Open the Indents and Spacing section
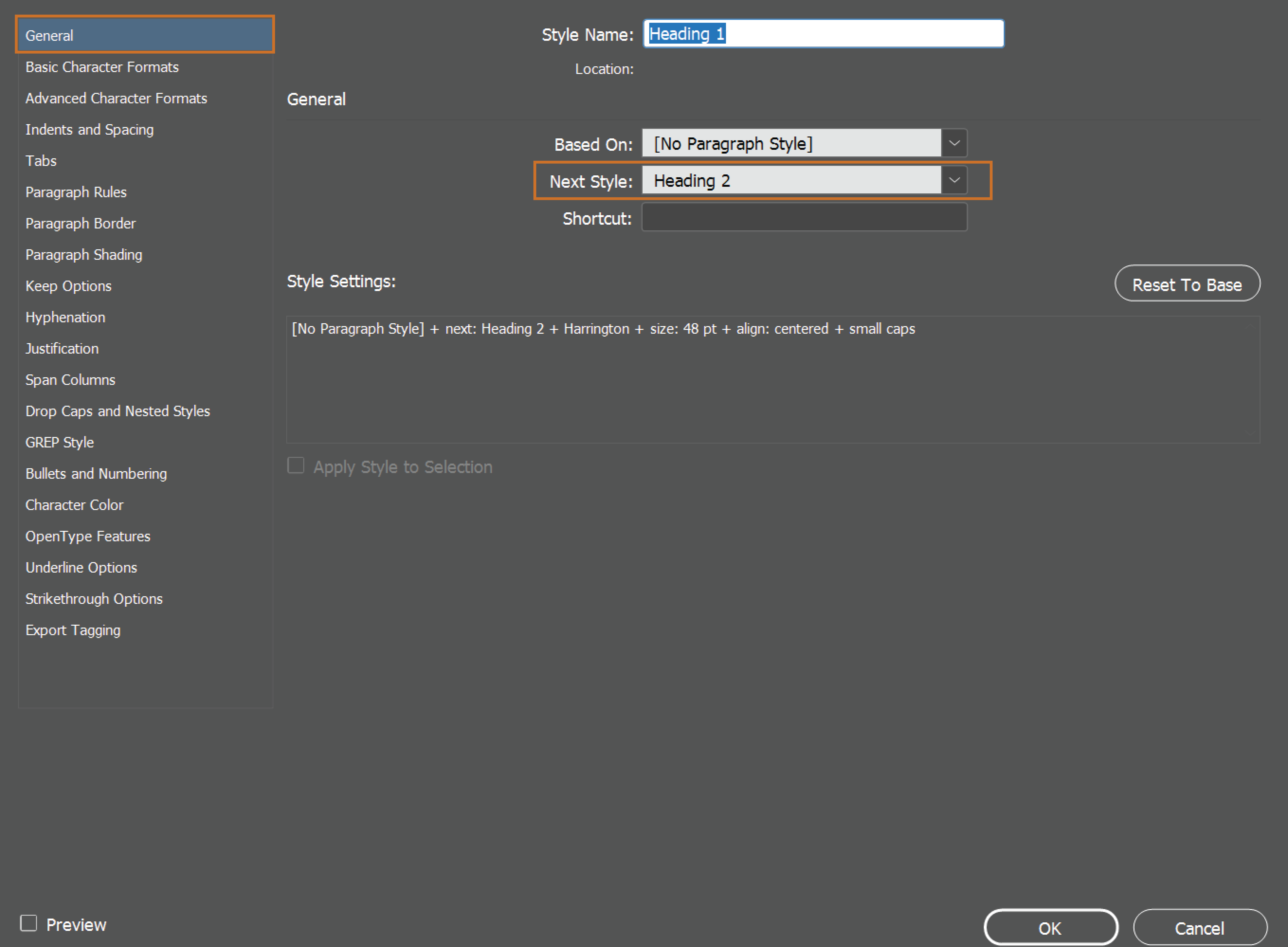 coord(89,130)
